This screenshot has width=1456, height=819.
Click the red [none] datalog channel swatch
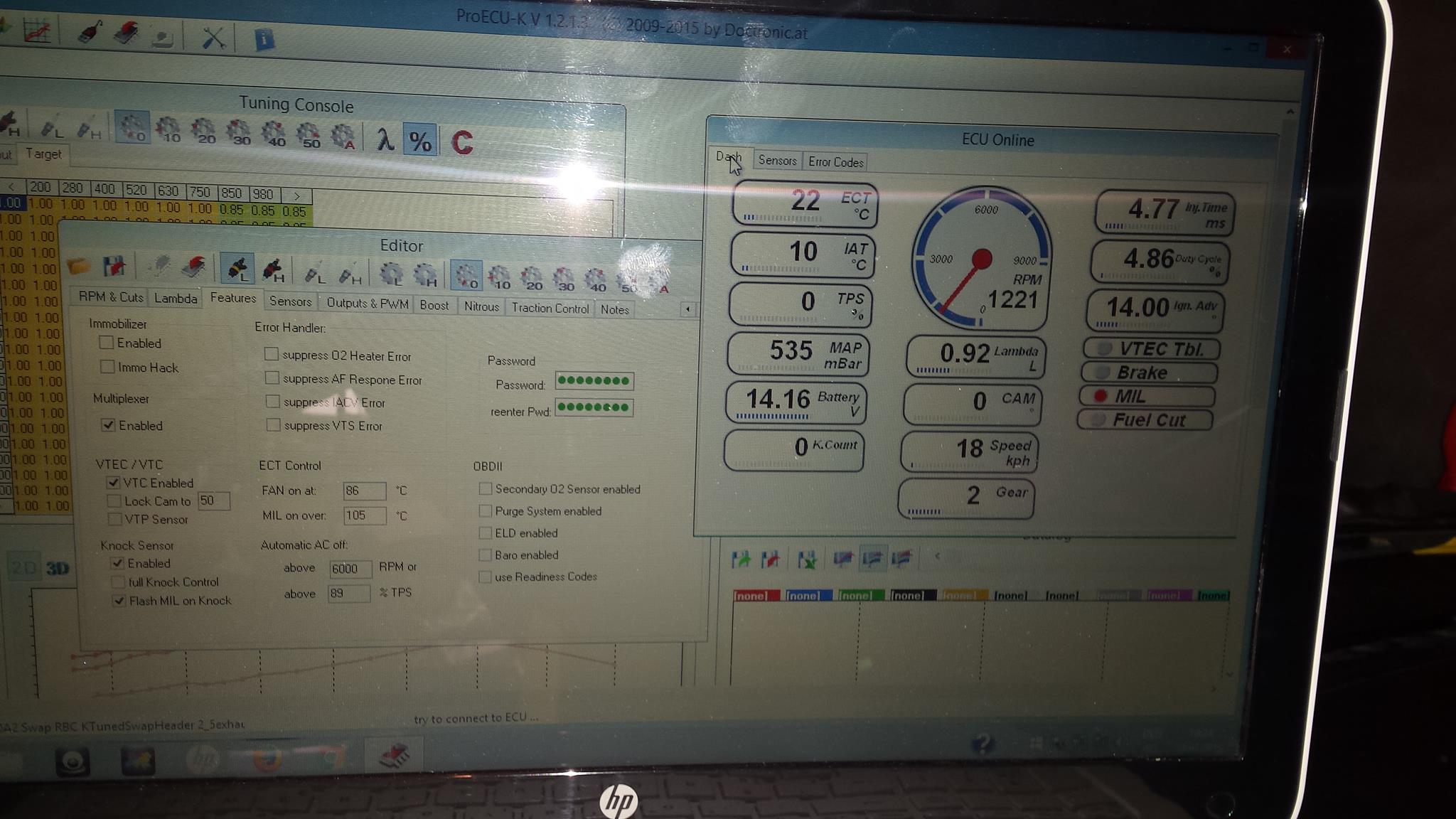pyautogui.click(x=756, y=596)
